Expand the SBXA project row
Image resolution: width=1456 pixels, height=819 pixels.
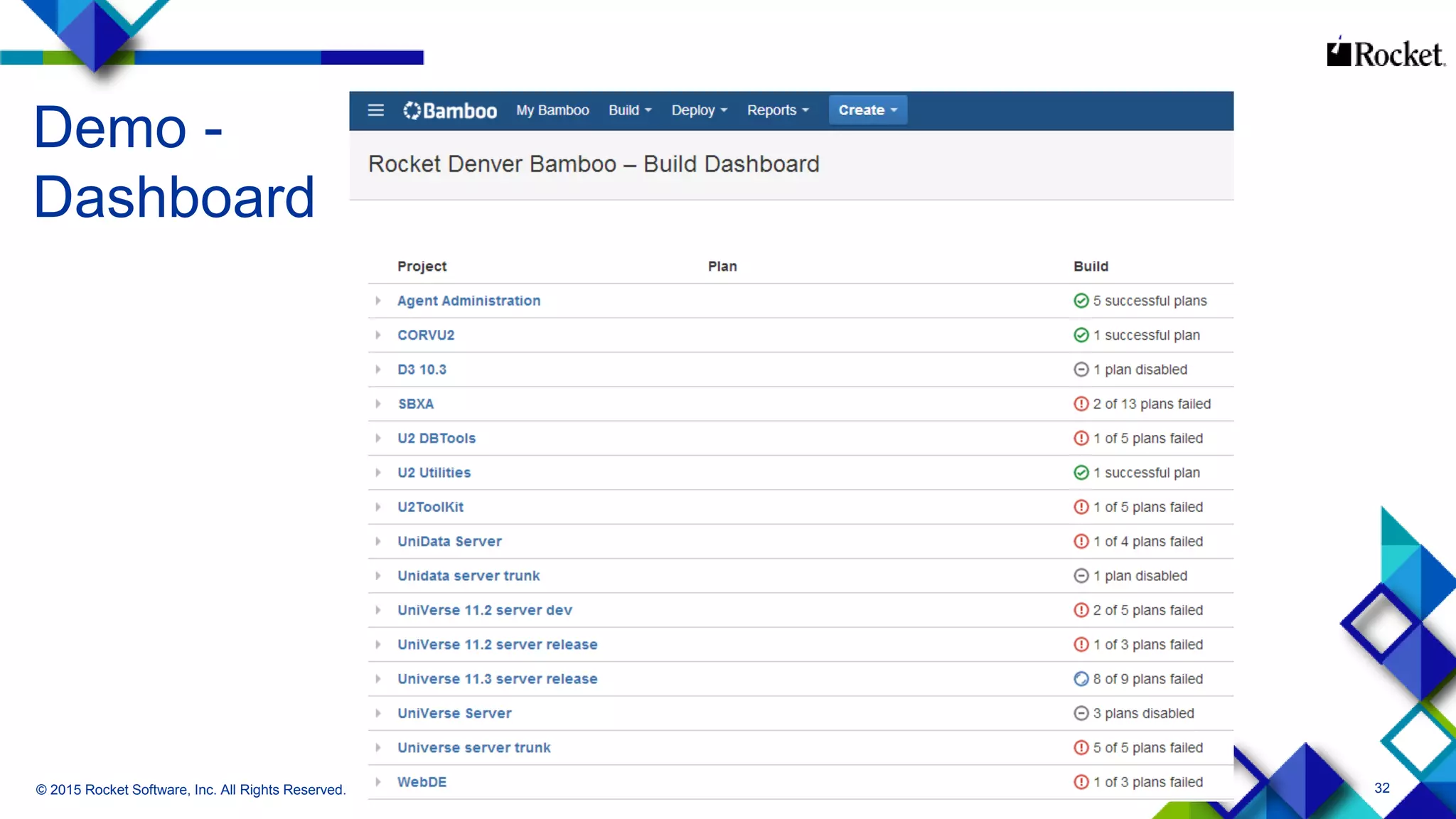pos(378,404)
